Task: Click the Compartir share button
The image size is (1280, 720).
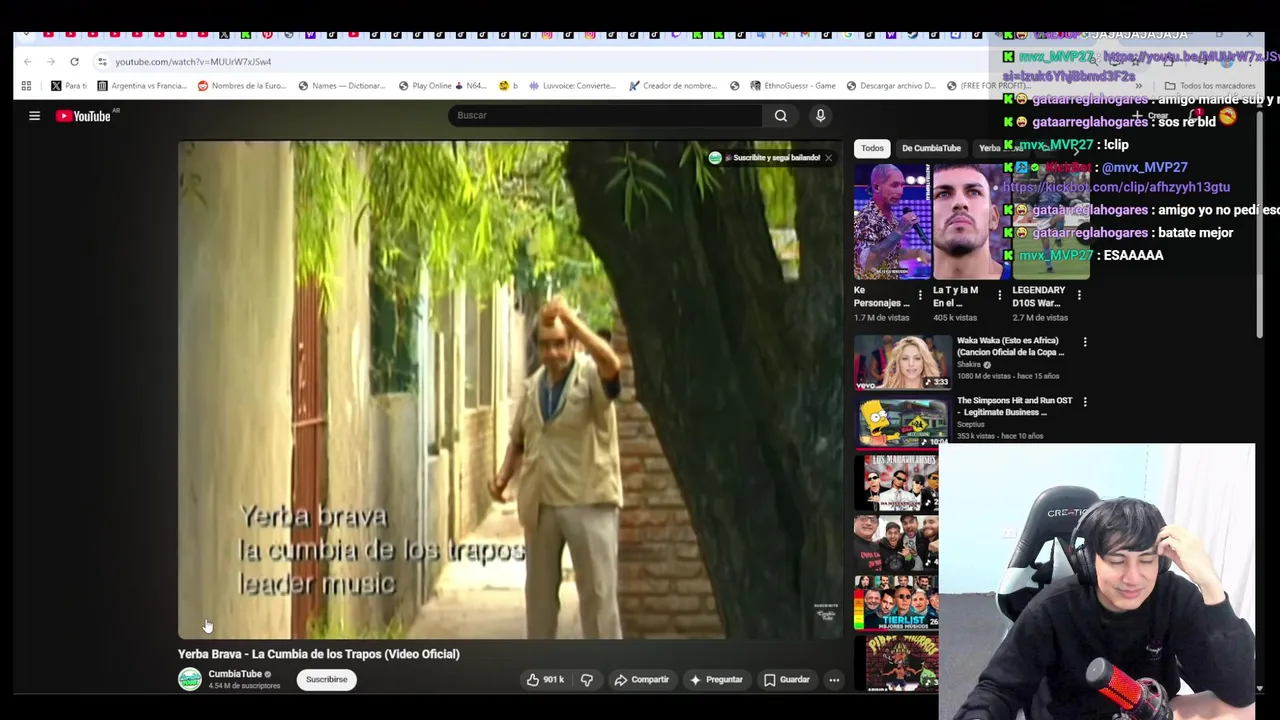Action: [642, 680]
